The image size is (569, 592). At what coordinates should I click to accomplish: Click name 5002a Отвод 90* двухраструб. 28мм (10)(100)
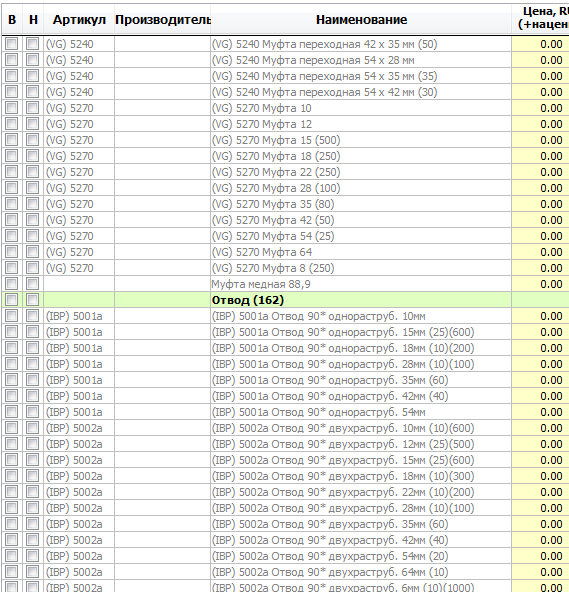click(343, 508)
